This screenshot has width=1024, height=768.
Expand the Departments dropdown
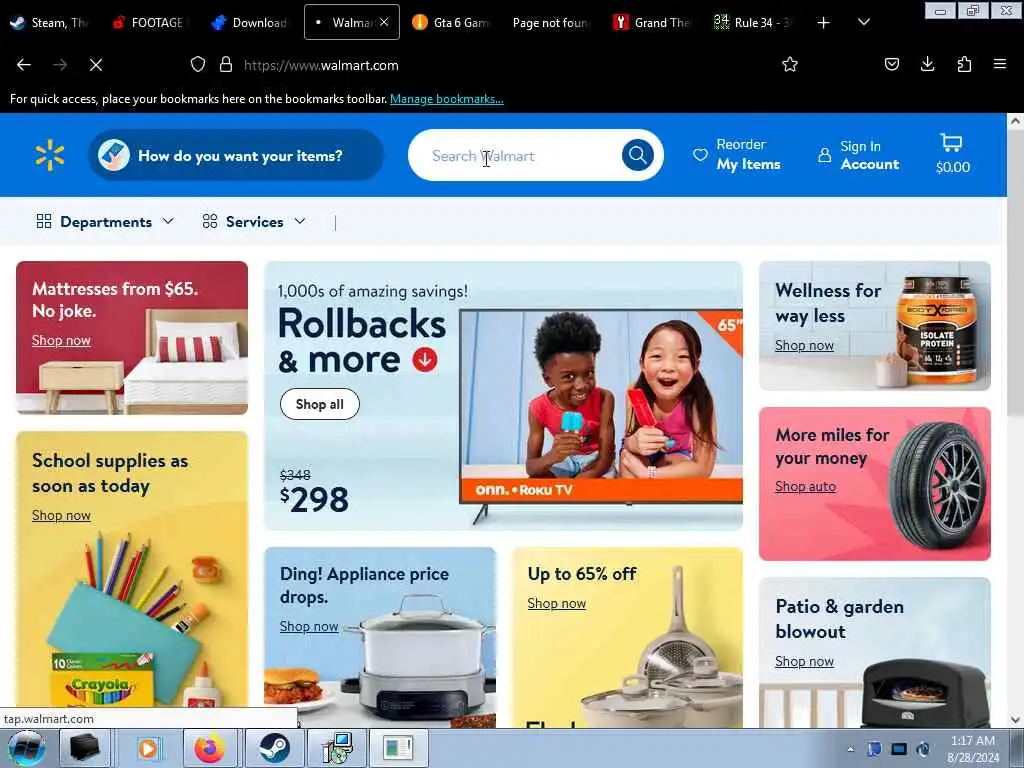pyautogui.click(x=105, y=222)
